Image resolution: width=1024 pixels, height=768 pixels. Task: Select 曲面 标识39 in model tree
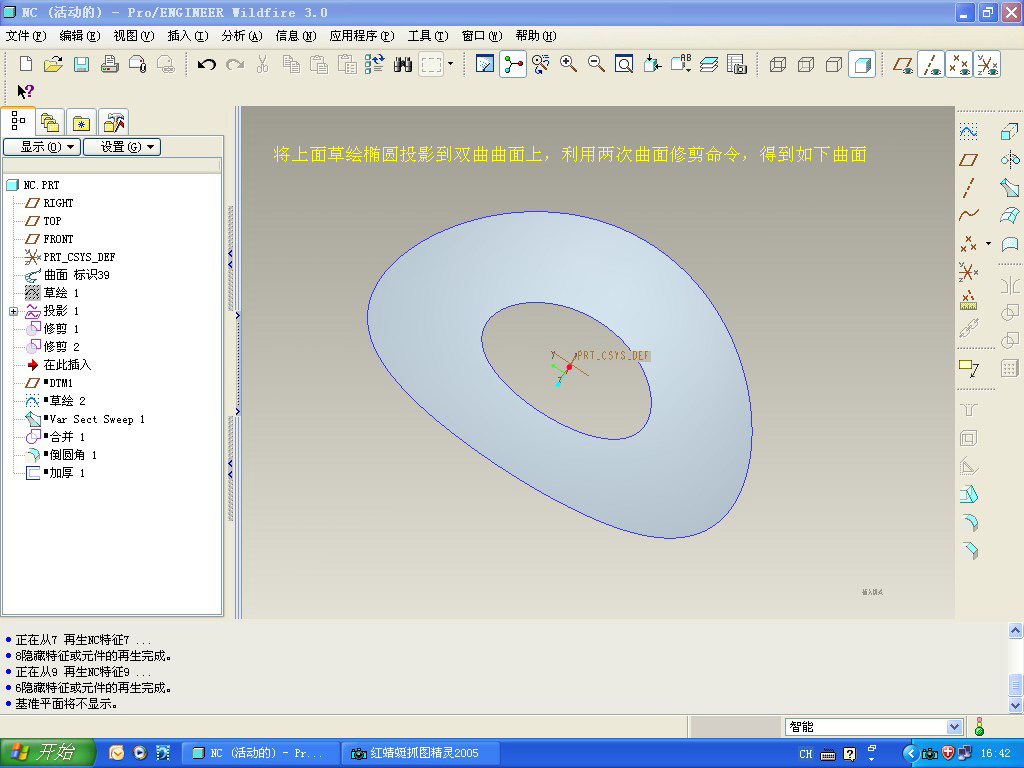point(76,275)
